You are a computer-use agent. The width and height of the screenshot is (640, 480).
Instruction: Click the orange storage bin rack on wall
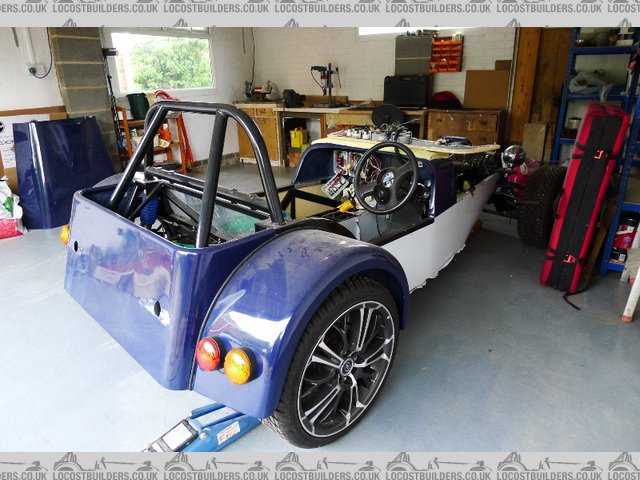[x=446, y=54]
